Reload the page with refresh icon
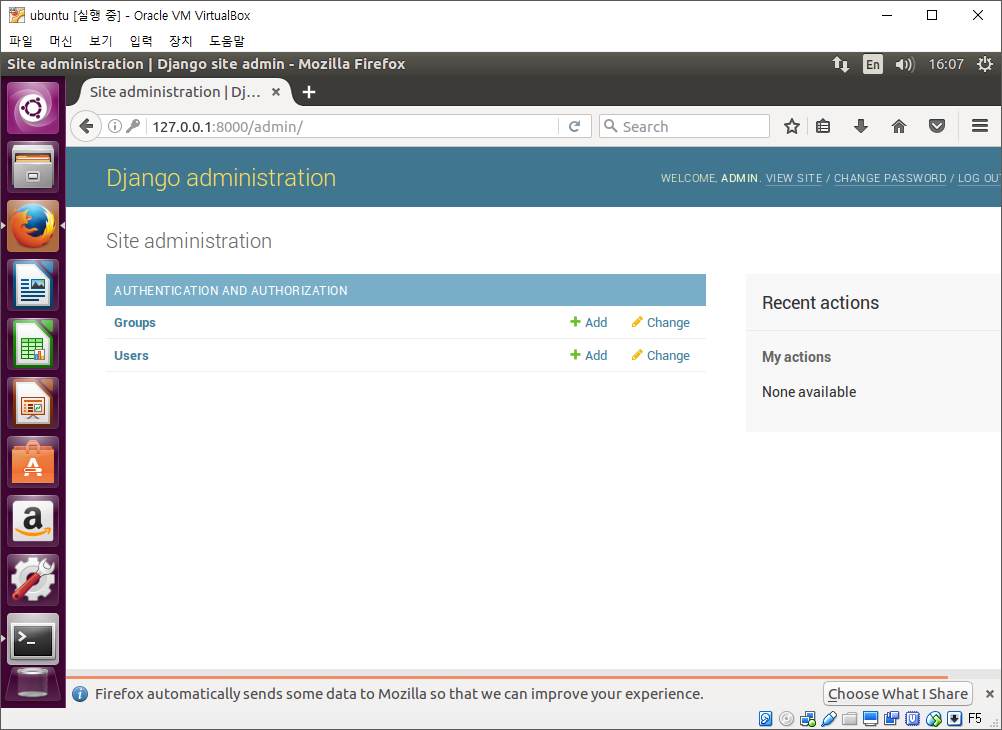 pos(574,127)
